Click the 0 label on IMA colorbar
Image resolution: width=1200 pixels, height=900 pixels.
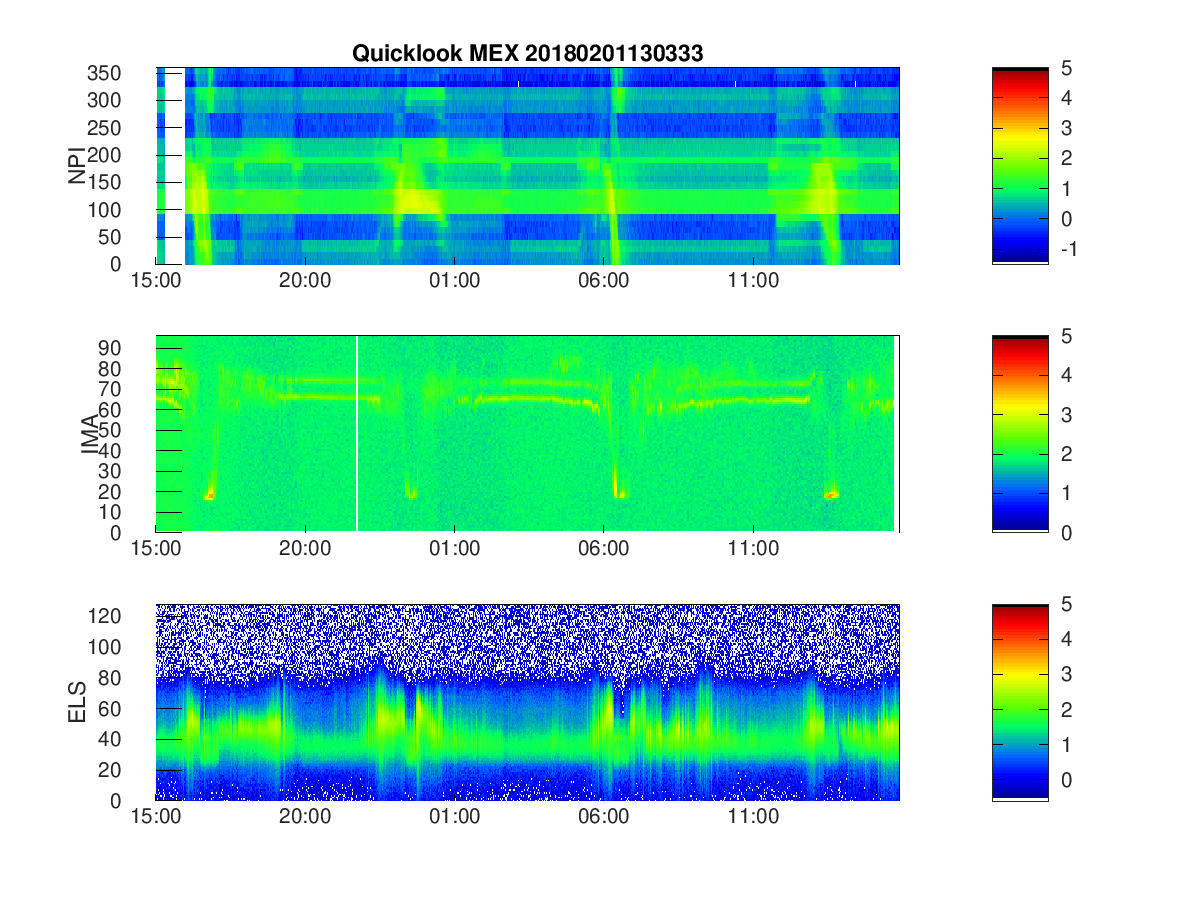point(1068,533)
